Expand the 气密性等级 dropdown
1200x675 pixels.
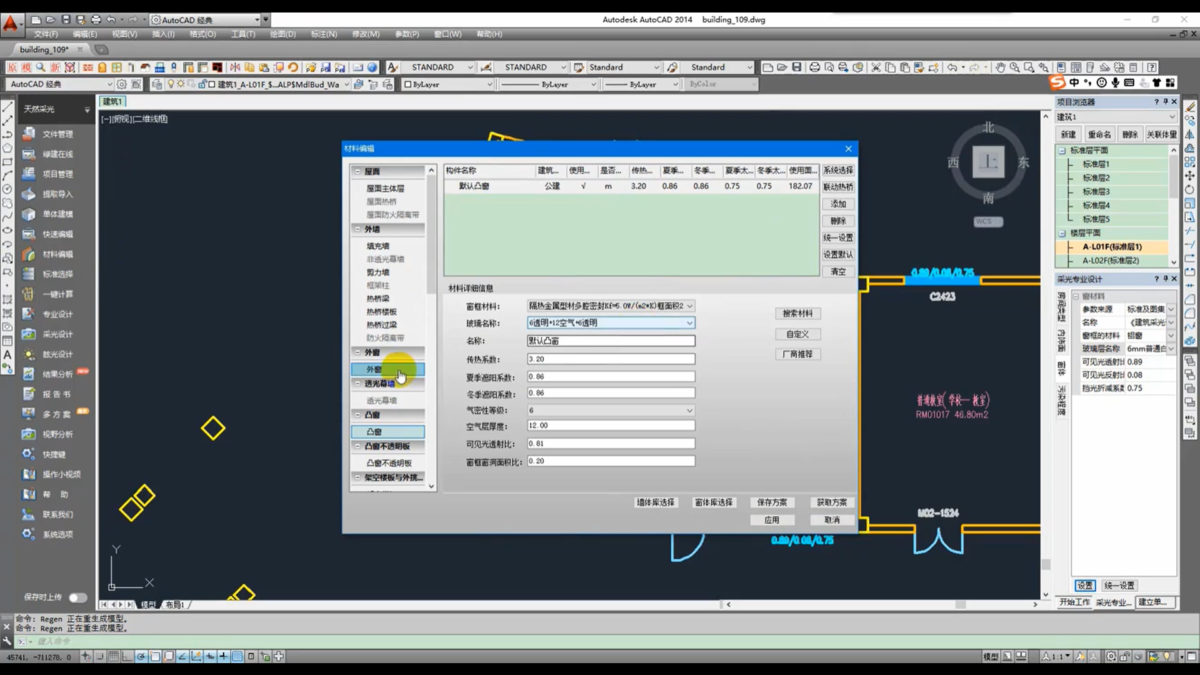pyautogui.click(x=689, y=411)
